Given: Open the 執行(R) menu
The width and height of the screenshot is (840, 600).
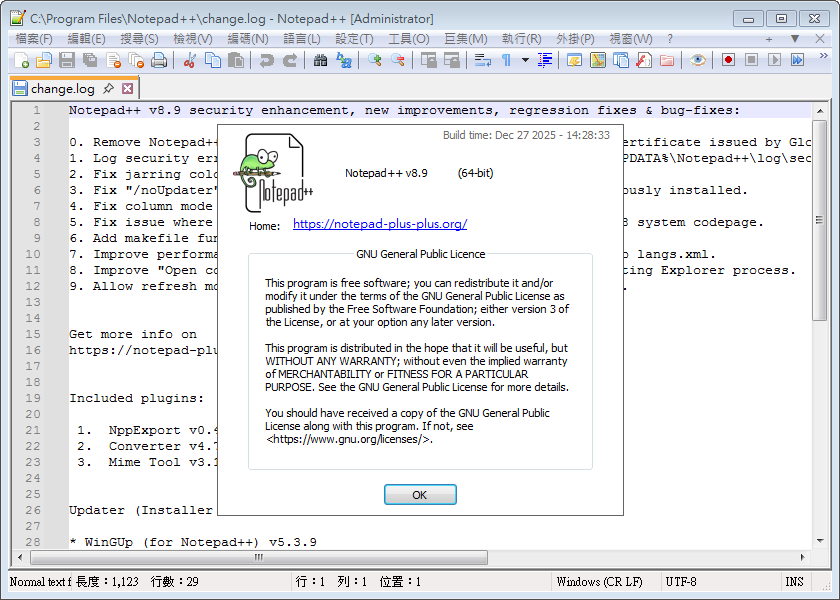Looking at the screenshot, I should pyautogui.click(x=522, y=39).
